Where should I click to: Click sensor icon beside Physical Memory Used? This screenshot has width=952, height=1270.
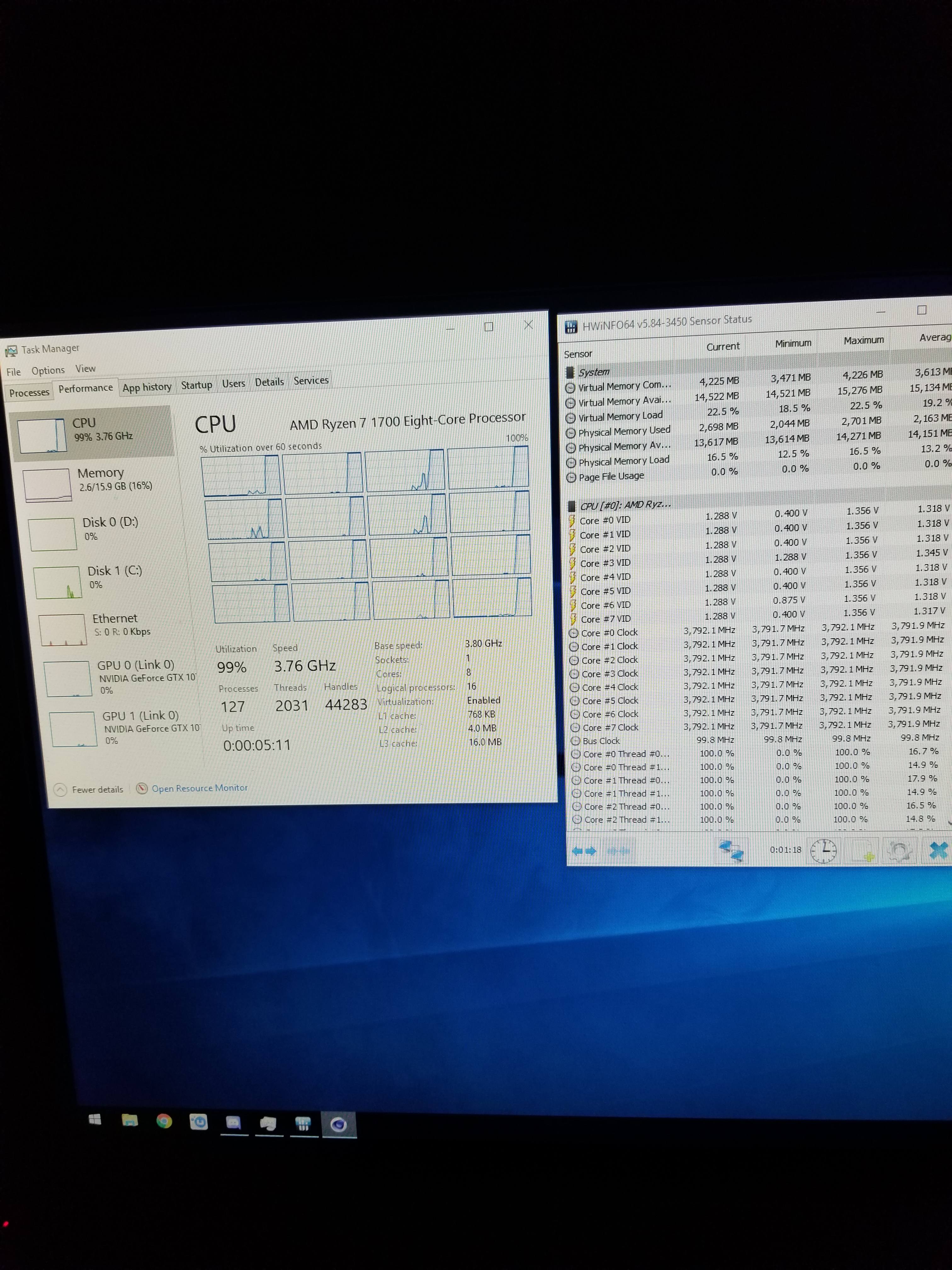click(x=571, y=433)
